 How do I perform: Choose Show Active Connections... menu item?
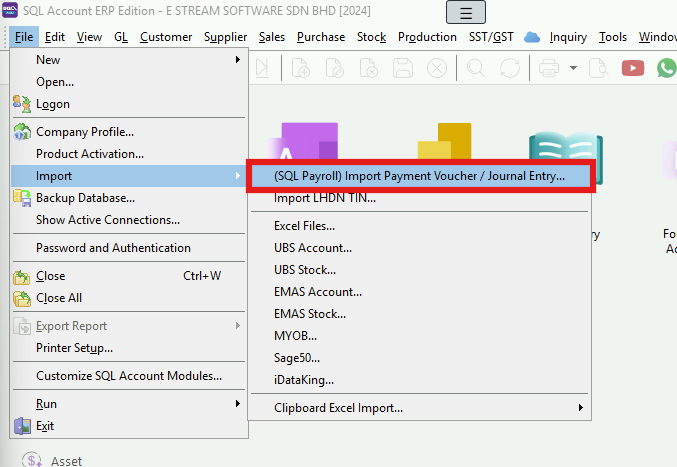(x=129, y=220)
